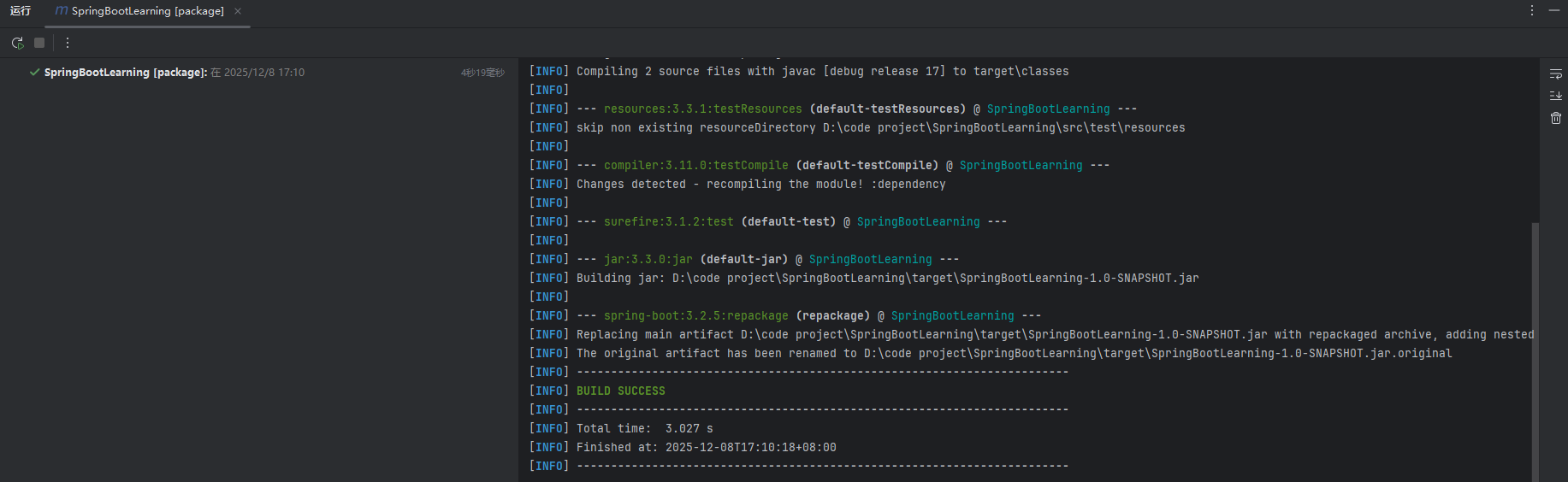Click compiler:3.11.0:testCompile plugin text
This screenshot has height=482, width=1568.
696,165
